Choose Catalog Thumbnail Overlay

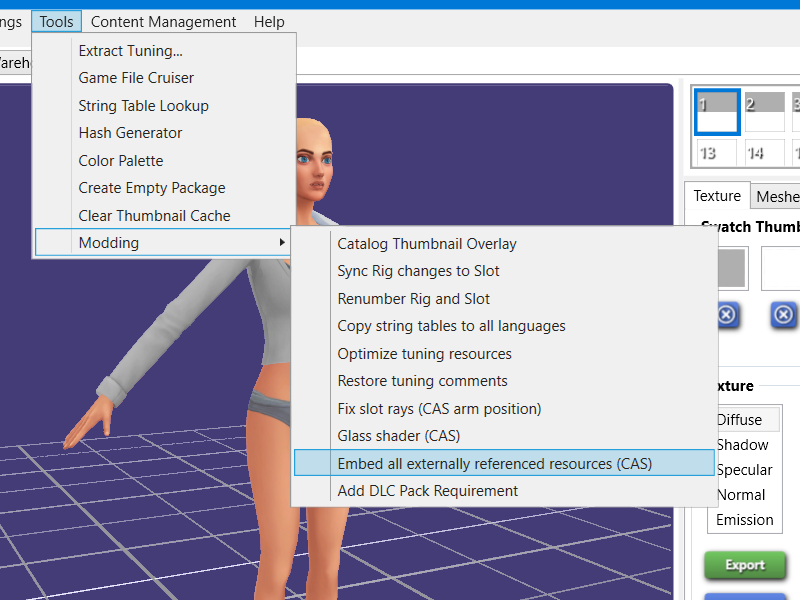[x=504, y=244]
